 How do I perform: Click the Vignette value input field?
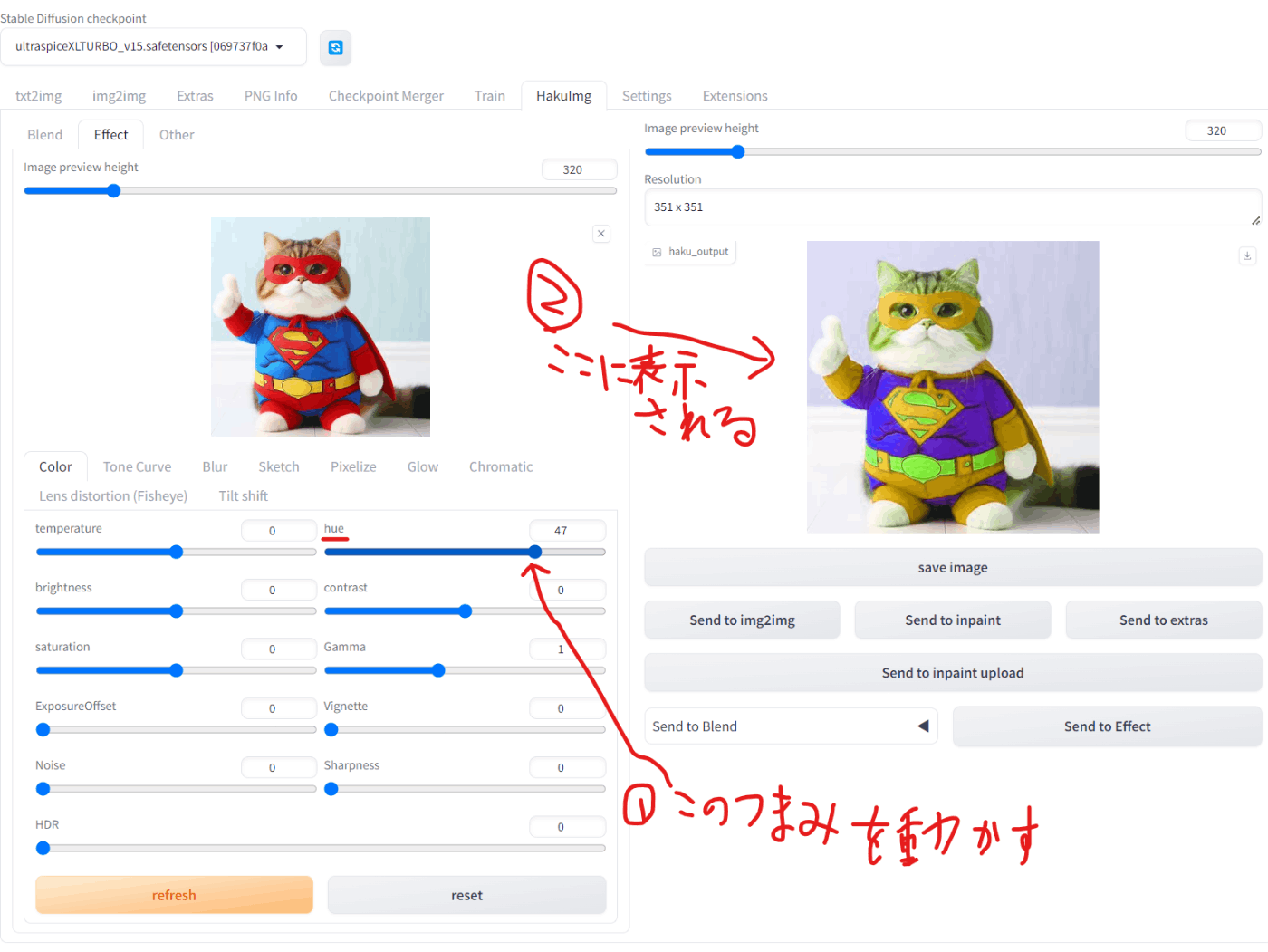click(x=568, y=708)
